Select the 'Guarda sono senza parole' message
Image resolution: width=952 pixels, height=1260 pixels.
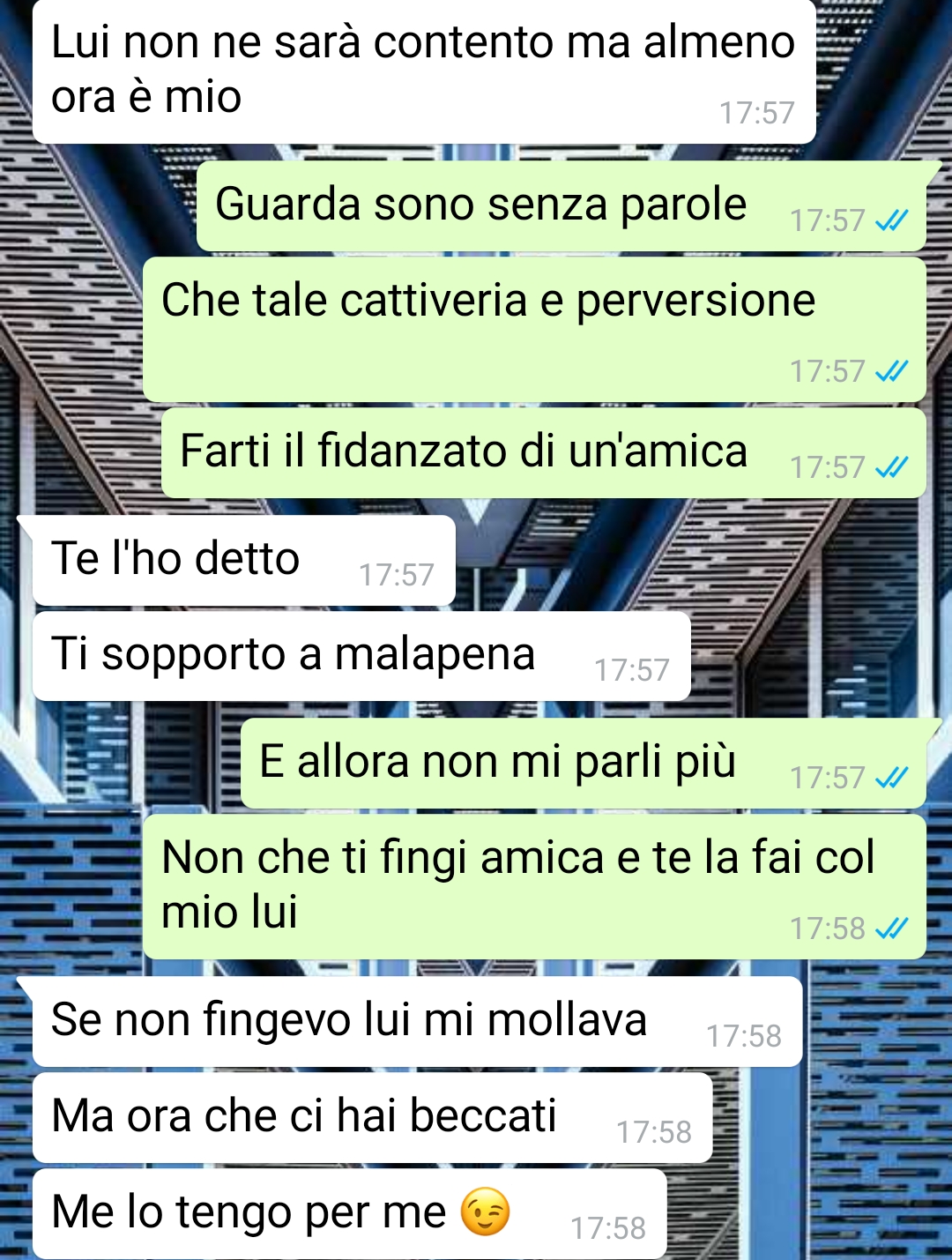[562, 205]
